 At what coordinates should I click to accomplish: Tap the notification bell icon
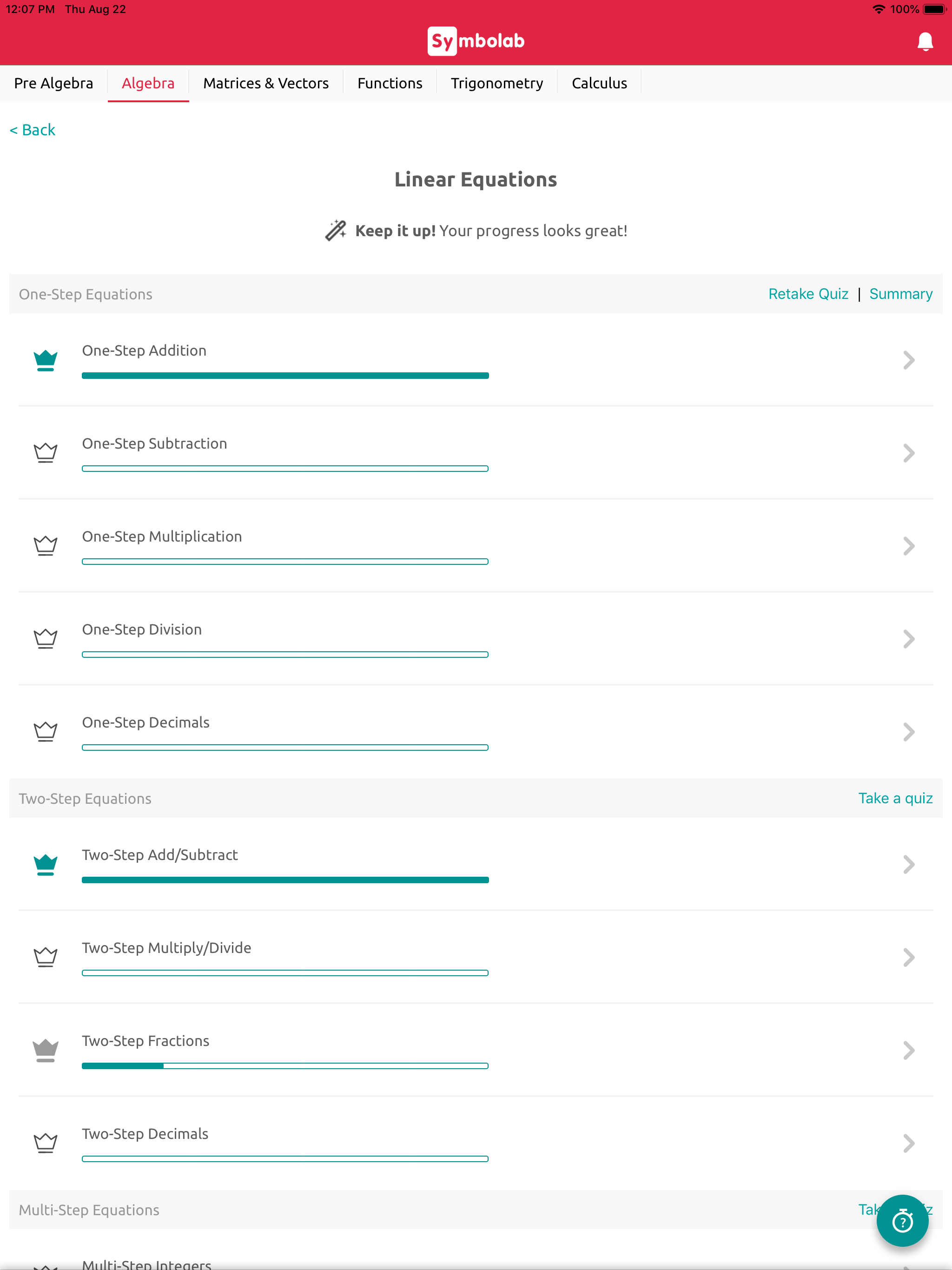coord(925,41)
